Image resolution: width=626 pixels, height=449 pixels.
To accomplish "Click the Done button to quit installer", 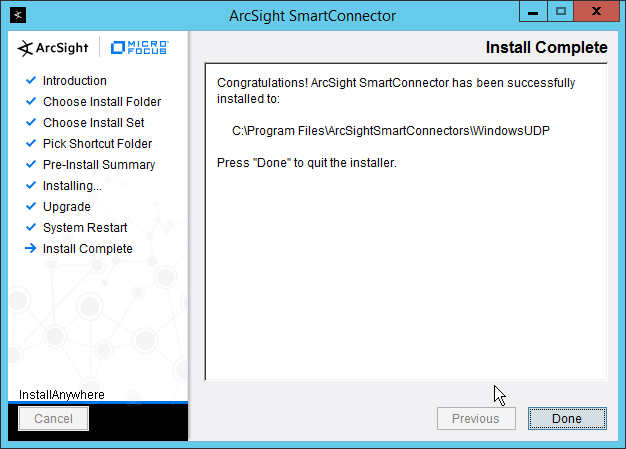I will click(x=566, y=419).
